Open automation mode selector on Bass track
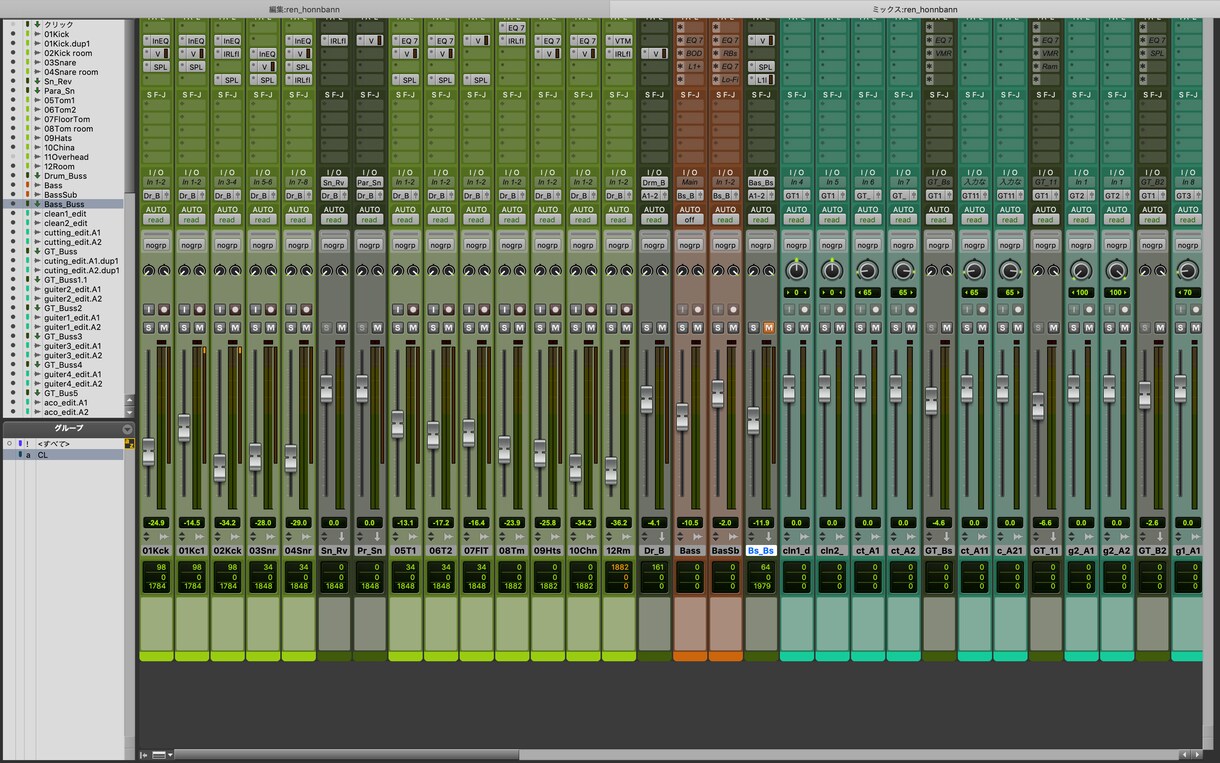Image resolution: width=1220 pixels, height=763 pixels. 689,220
